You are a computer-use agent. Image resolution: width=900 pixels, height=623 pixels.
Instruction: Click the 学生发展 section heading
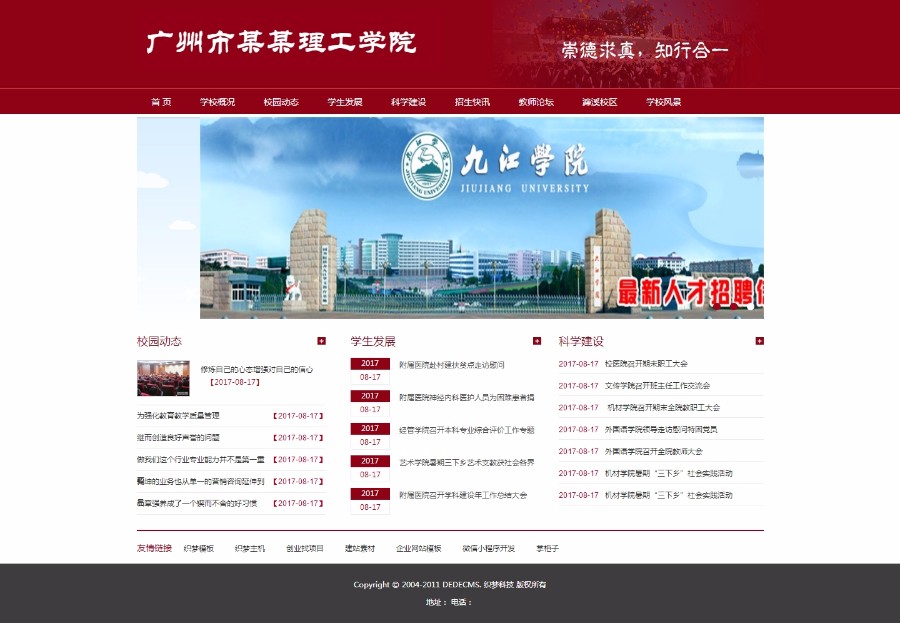click(x=373, y=341)
